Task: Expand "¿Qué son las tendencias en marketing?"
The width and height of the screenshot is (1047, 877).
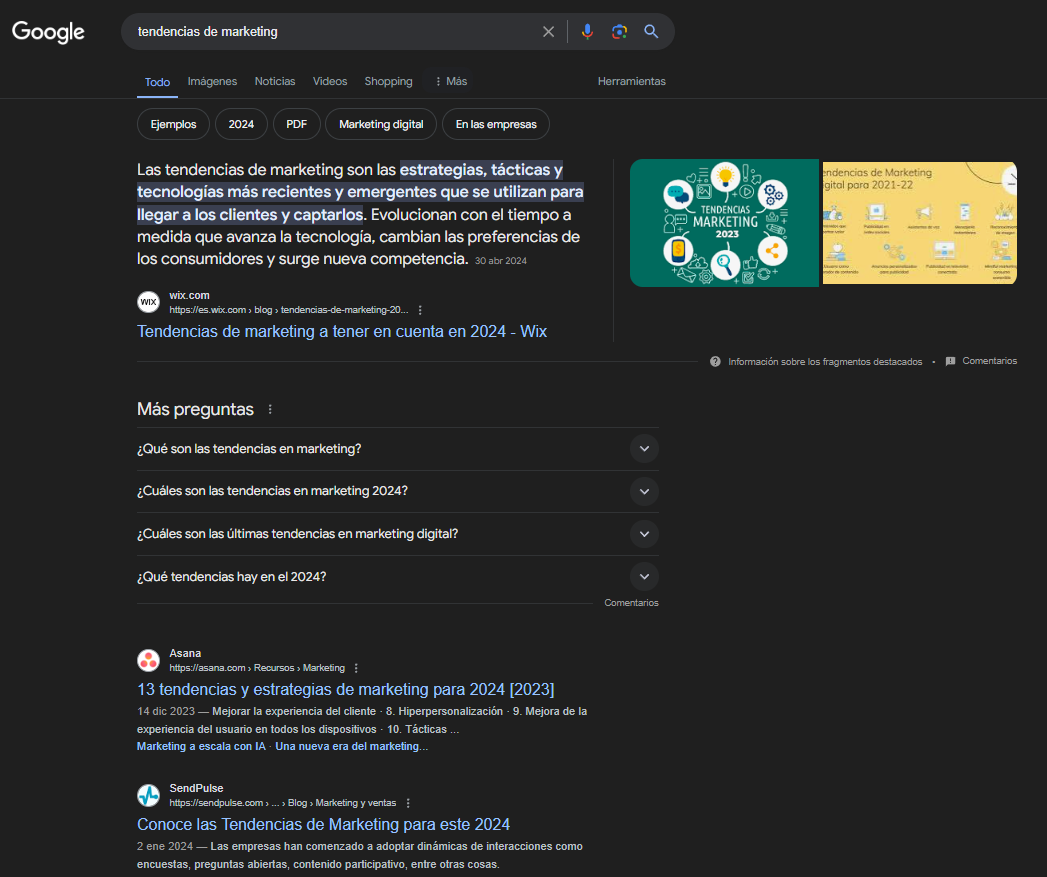Action: [644, 449]
